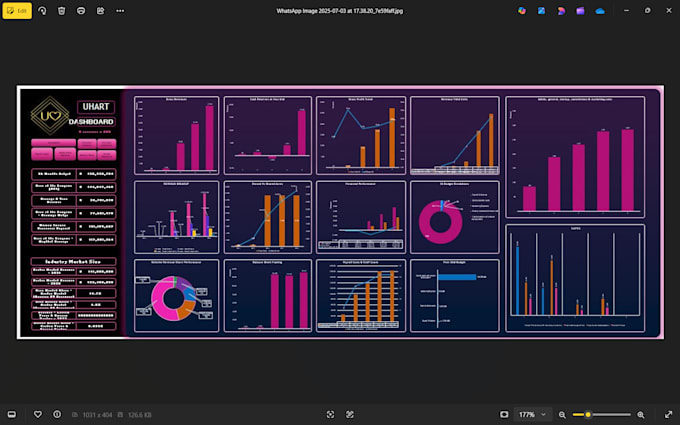Show file info with the info icon
Screen dimensions: 680x425
pyautogui.click(x=57, y=415)
